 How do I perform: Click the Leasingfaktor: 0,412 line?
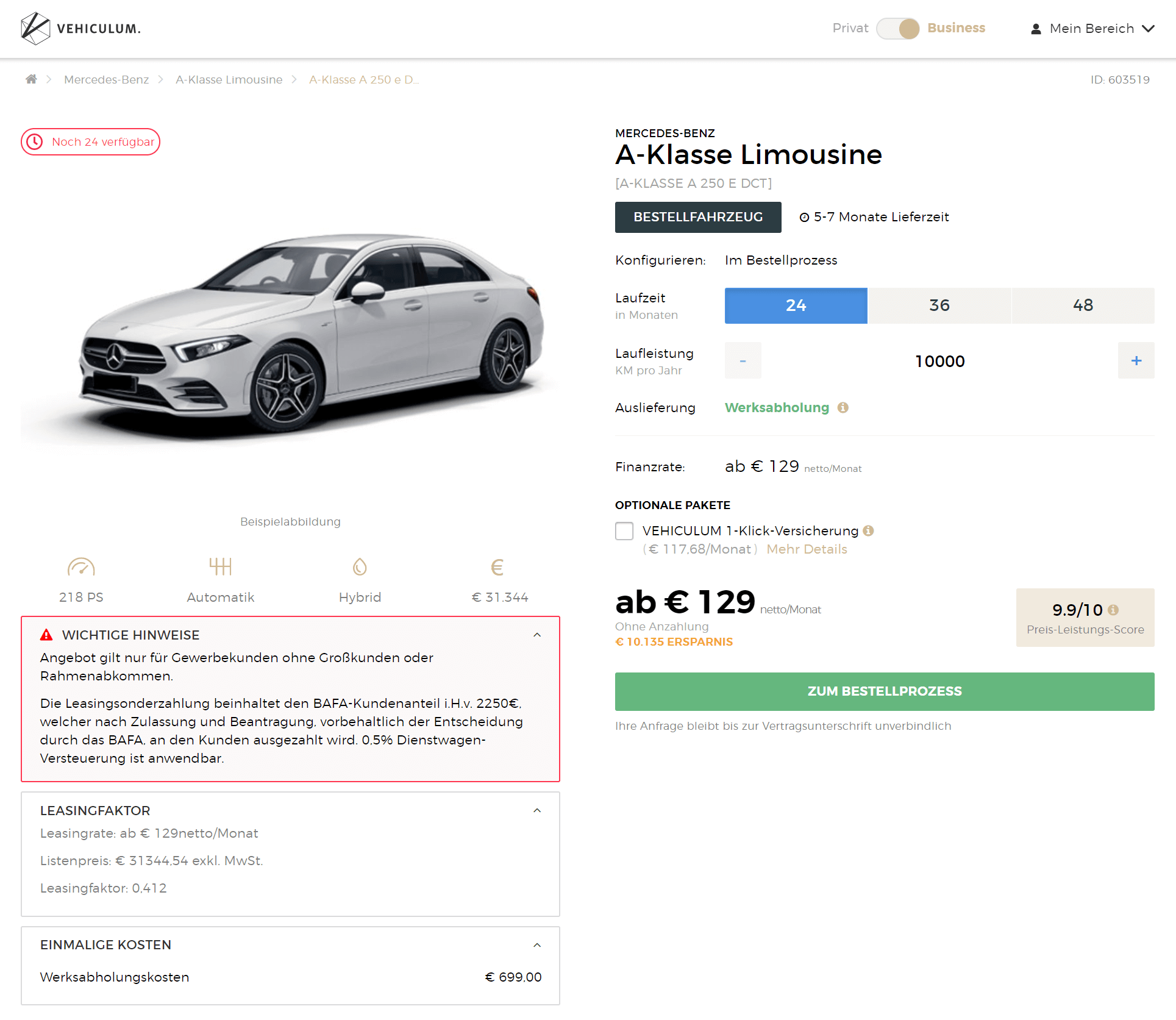click(x=103, y=888)
